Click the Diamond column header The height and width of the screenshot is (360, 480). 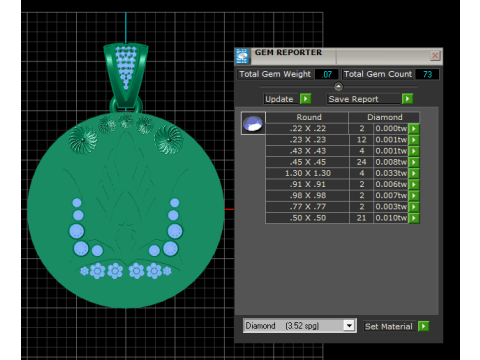tap(384, 117)
